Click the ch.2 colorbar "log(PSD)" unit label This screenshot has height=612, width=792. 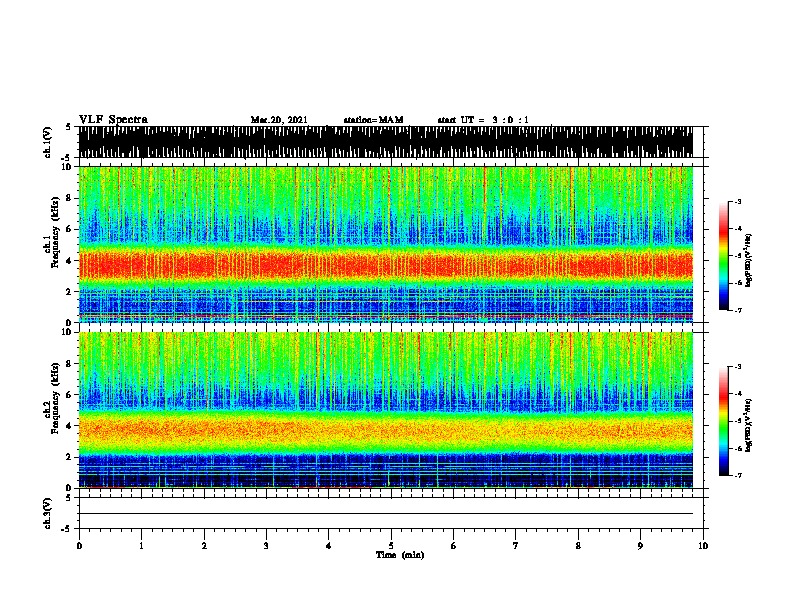click(x=748, y=426)
